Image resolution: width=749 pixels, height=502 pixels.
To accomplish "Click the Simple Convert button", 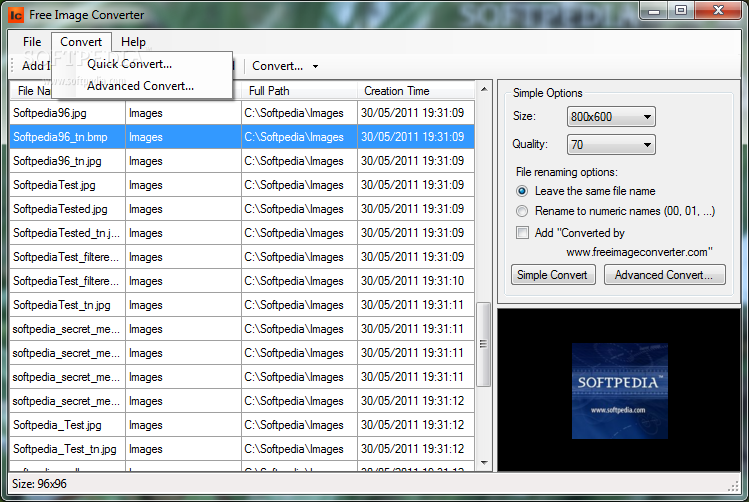I will (553, 275).
